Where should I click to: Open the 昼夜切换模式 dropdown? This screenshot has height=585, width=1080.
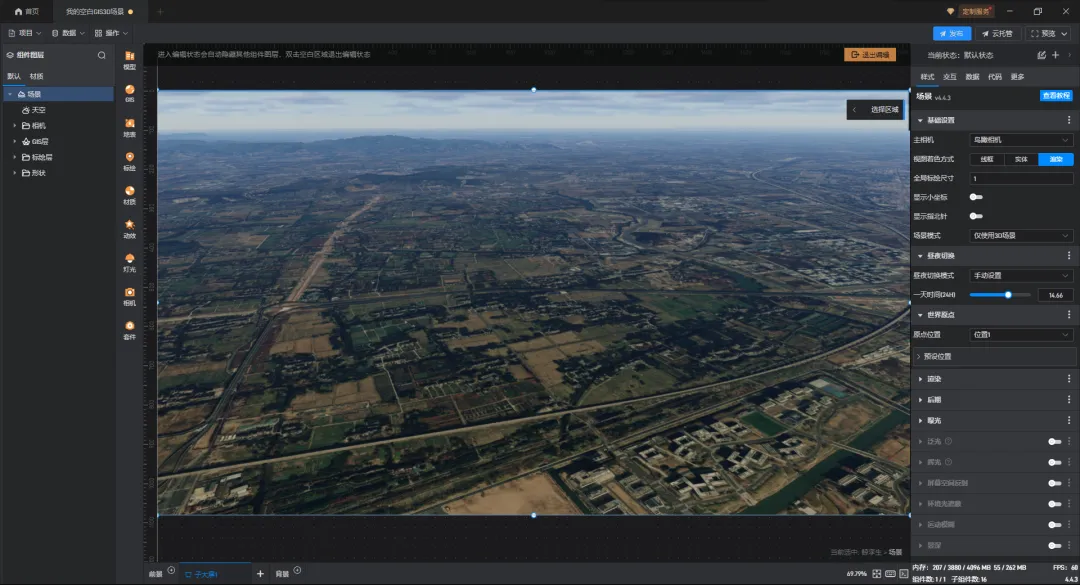click(x=1021, y=276)
